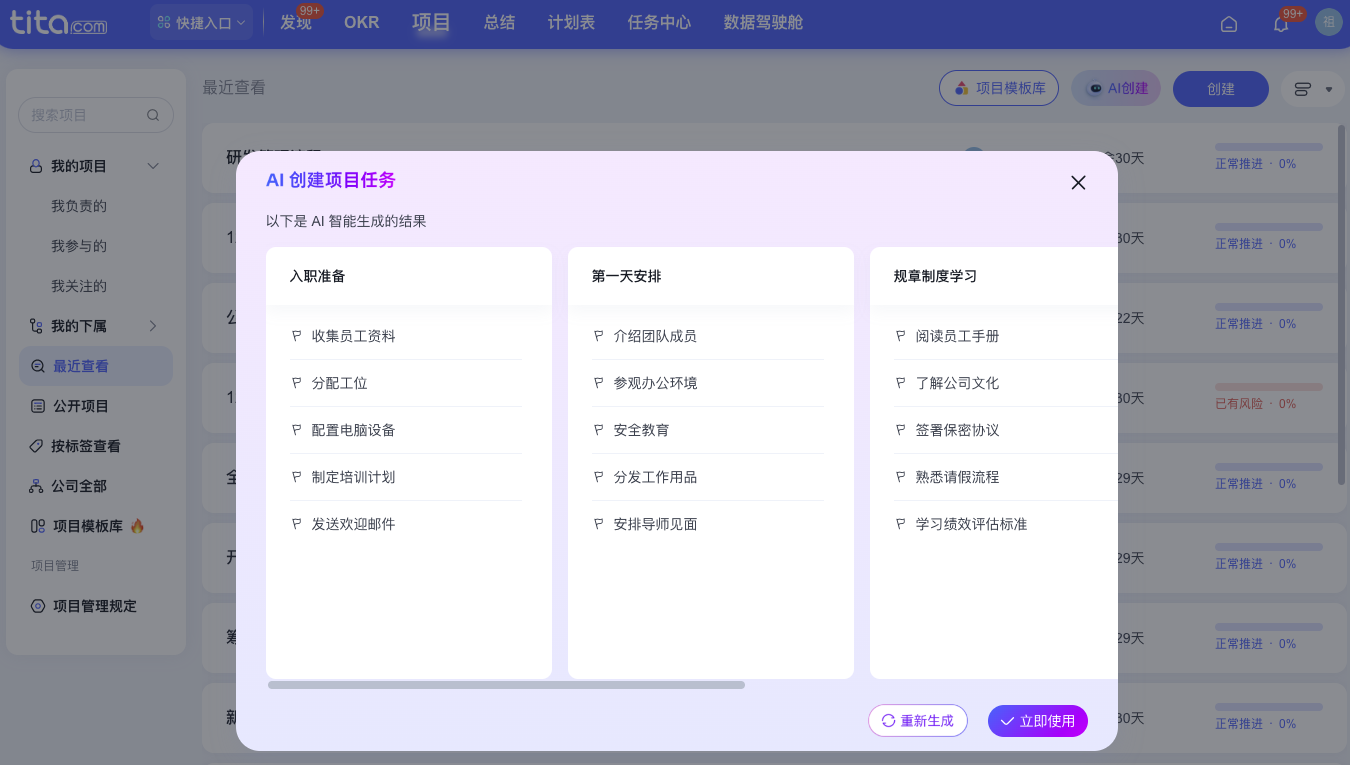The height and width of the screenshot is (765, 1350).
Task: Open the 快捷入口 dropdown
Action: (x=200, y=21)
